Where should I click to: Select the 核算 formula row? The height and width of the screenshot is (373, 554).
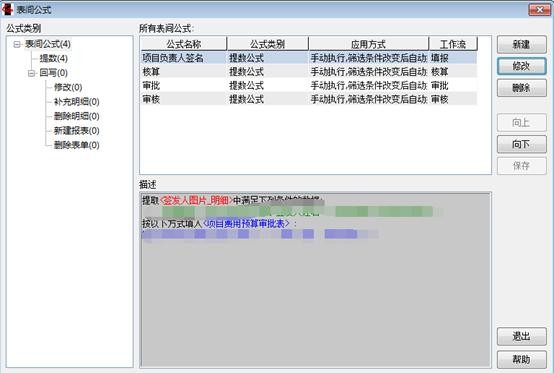coord(309,72)
